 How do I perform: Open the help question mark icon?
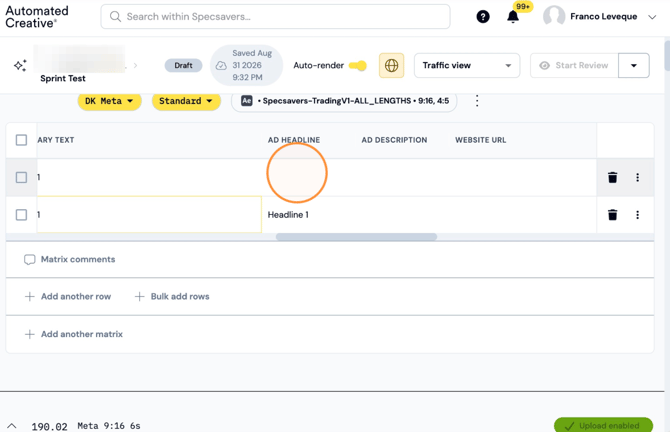coord(483,17)
